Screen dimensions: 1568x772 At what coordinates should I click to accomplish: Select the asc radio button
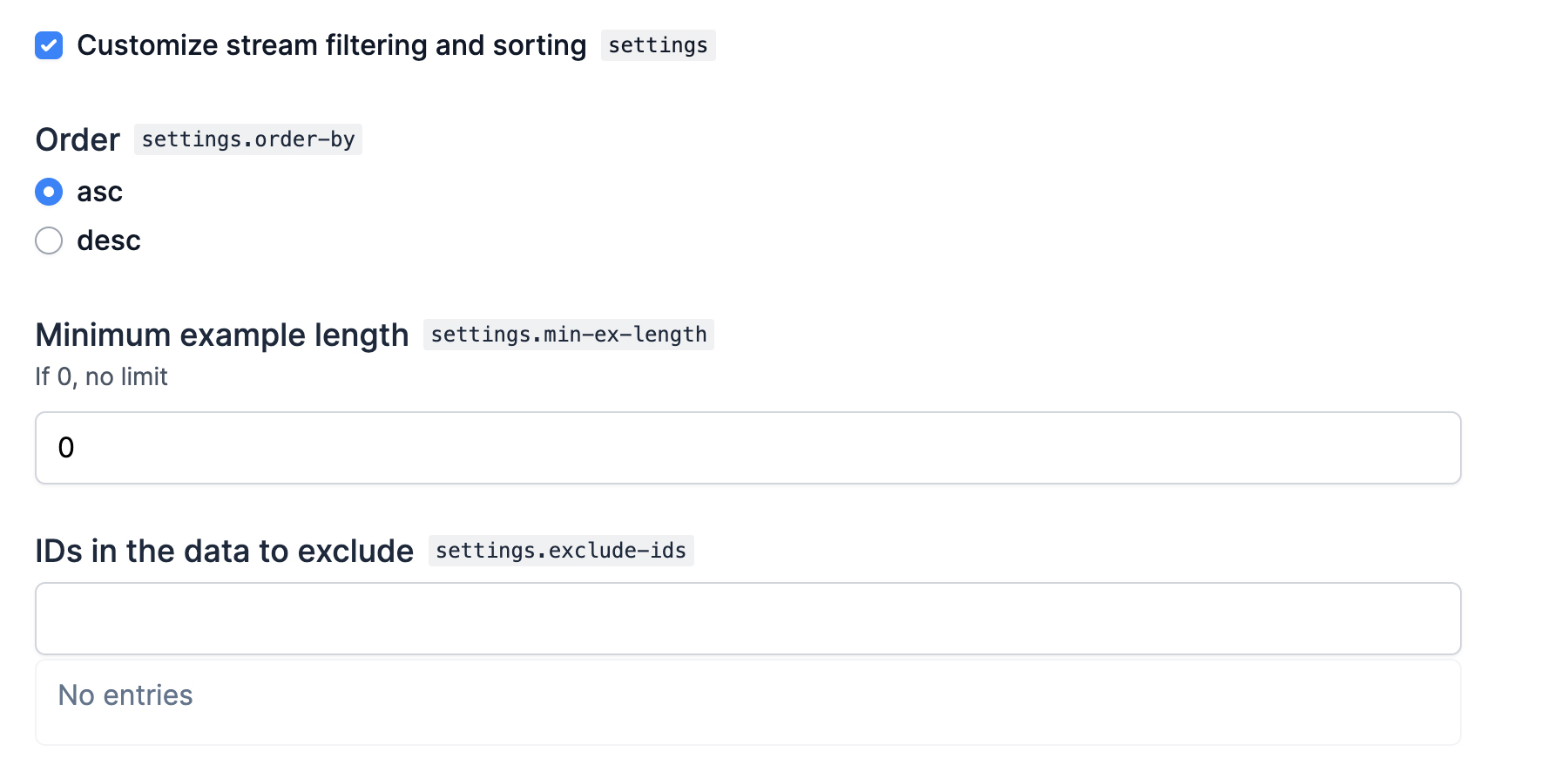pyautogui.click(x=49, y=192)
